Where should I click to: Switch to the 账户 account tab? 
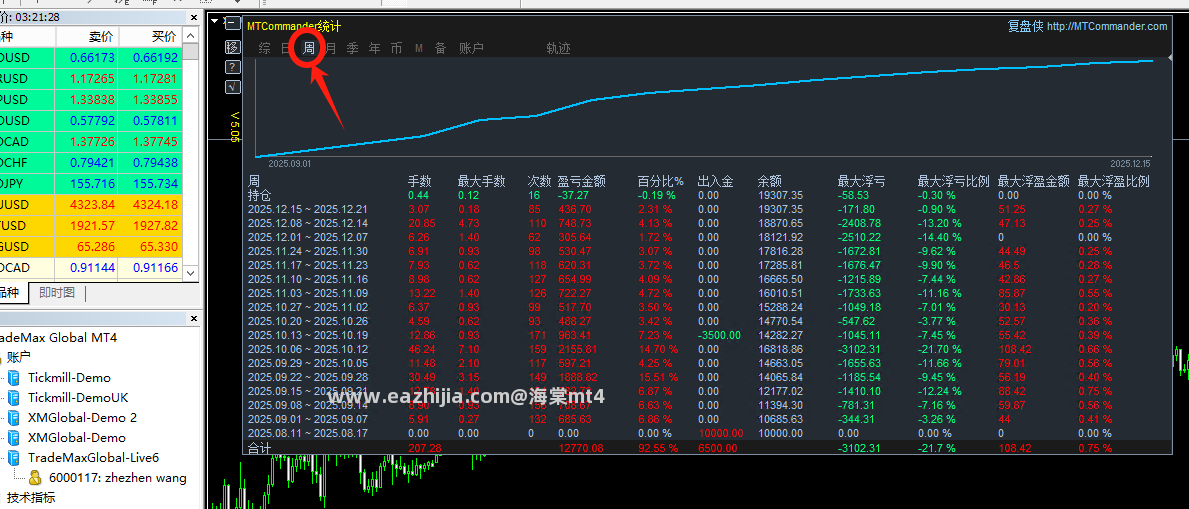tap(471, 49)
